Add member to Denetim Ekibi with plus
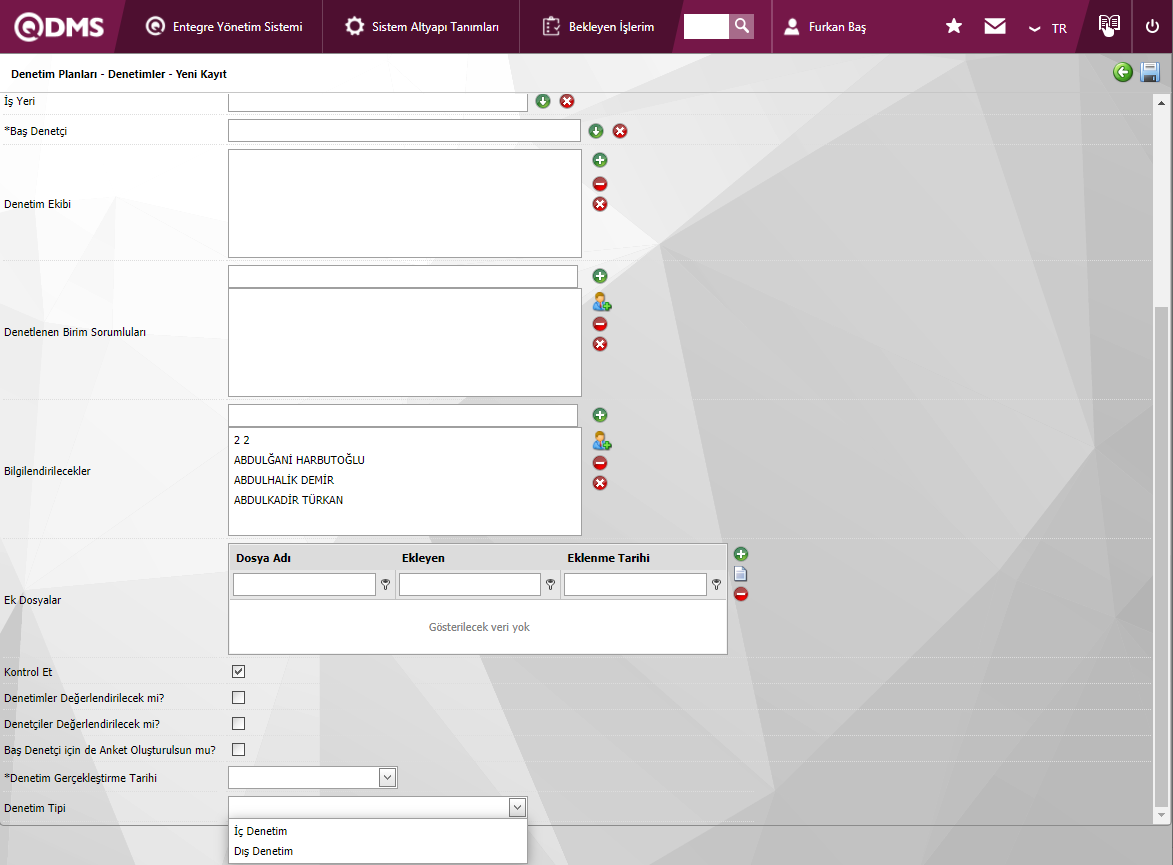Image resolution: width=1173 pixels, height=865 pixels. point(600,160)
